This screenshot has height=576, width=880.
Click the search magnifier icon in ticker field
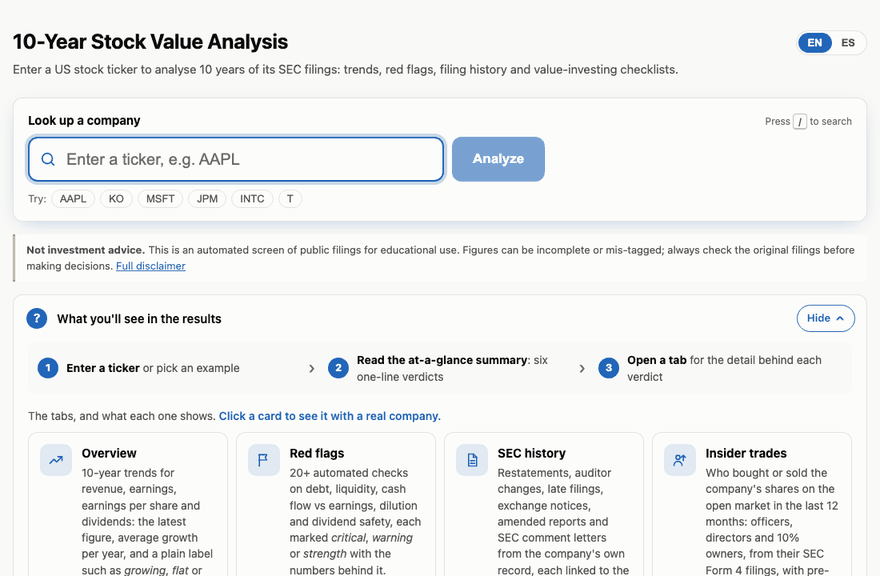coord(48,159)
